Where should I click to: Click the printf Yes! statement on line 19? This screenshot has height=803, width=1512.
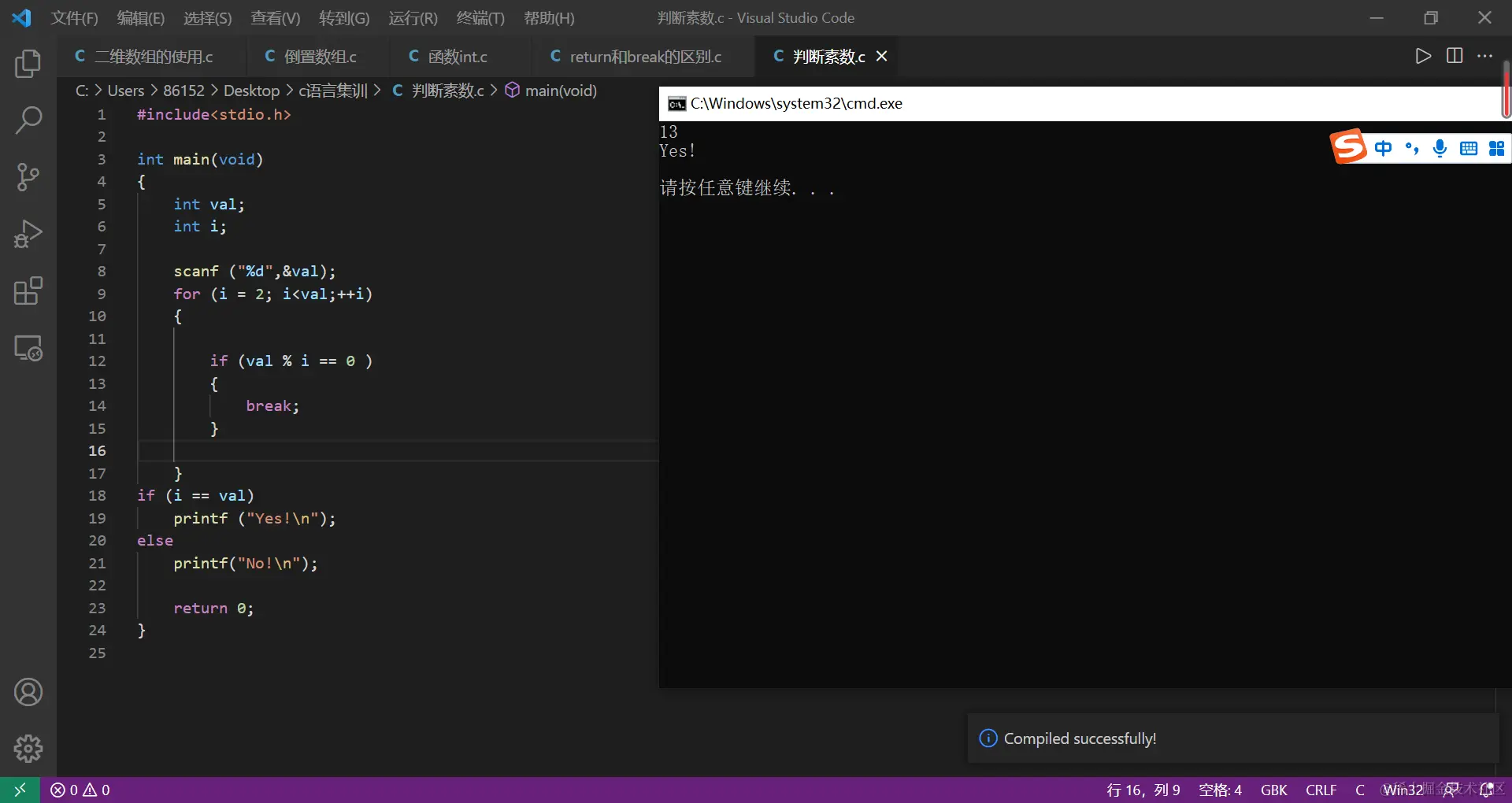tap(254, 519)
